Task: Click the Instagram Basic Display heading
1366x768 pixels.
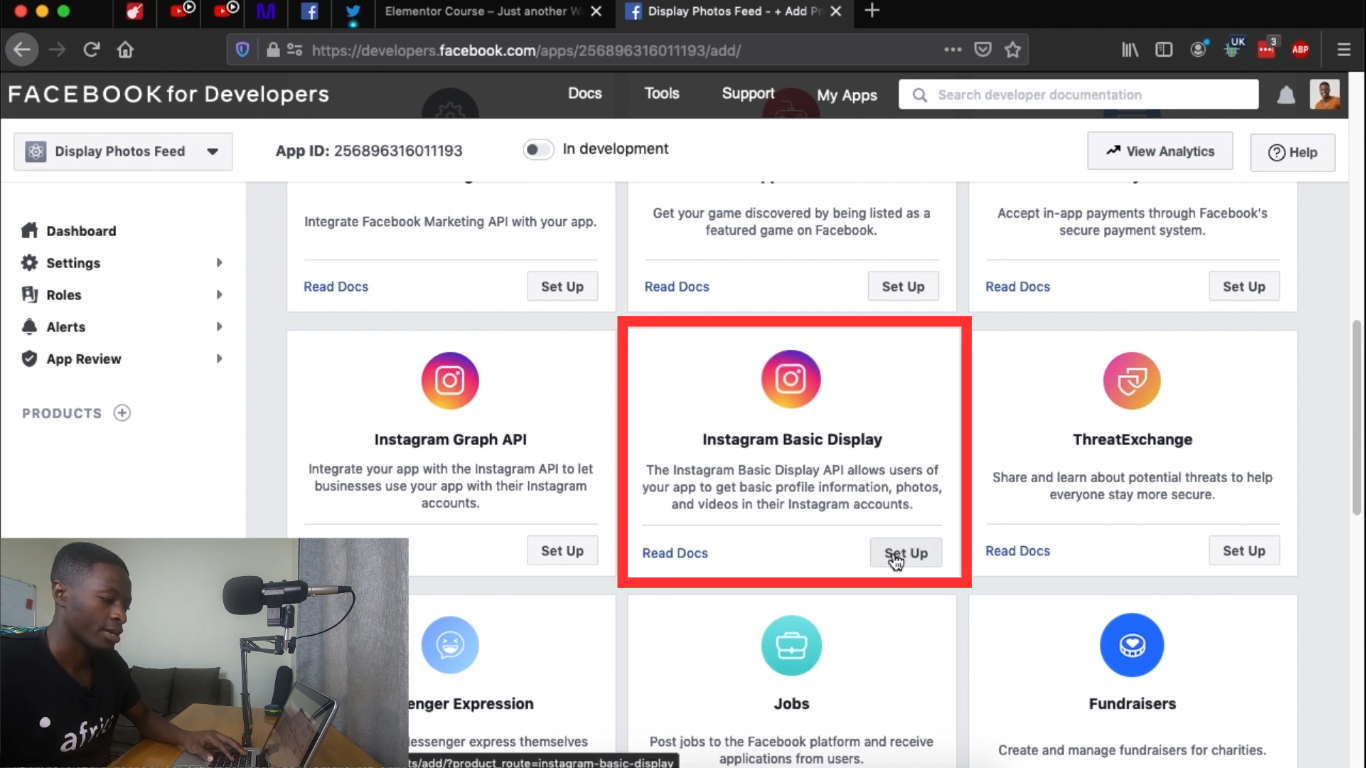Action: pyautogui.click(x=792, y=439)
